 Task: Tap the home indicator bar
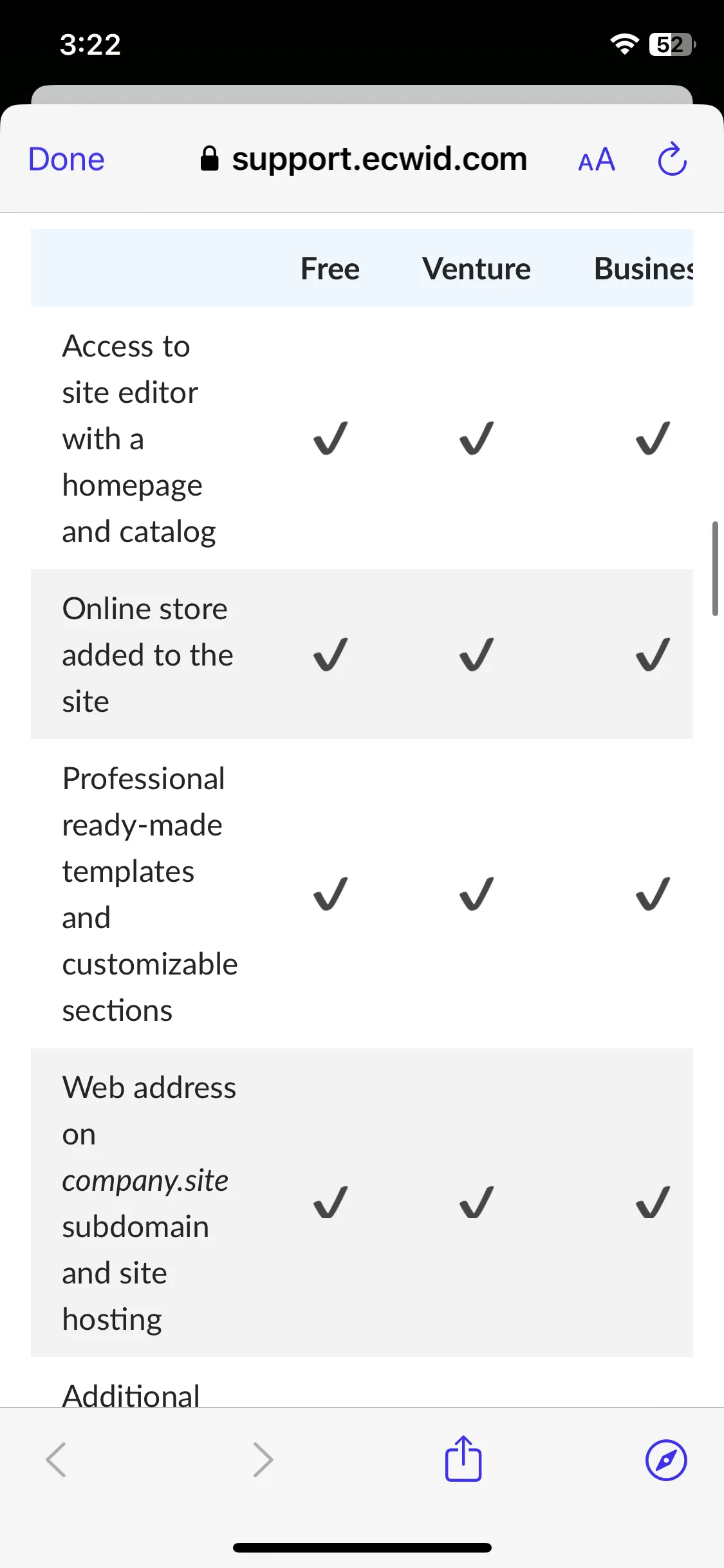click(x=362, y=1547)
